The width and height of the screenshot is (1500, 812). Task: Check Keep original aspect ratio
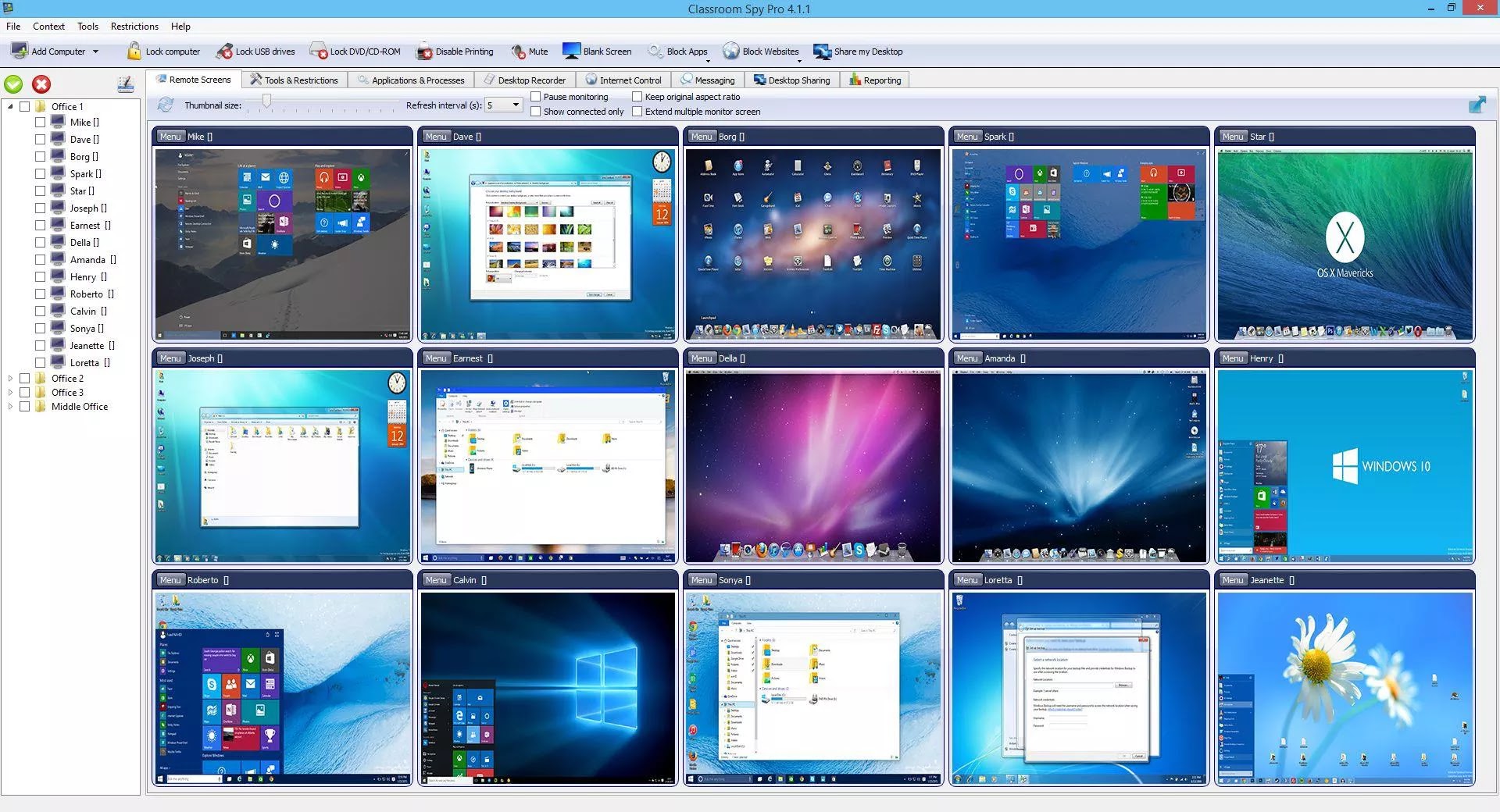click(x=638, y=97)
